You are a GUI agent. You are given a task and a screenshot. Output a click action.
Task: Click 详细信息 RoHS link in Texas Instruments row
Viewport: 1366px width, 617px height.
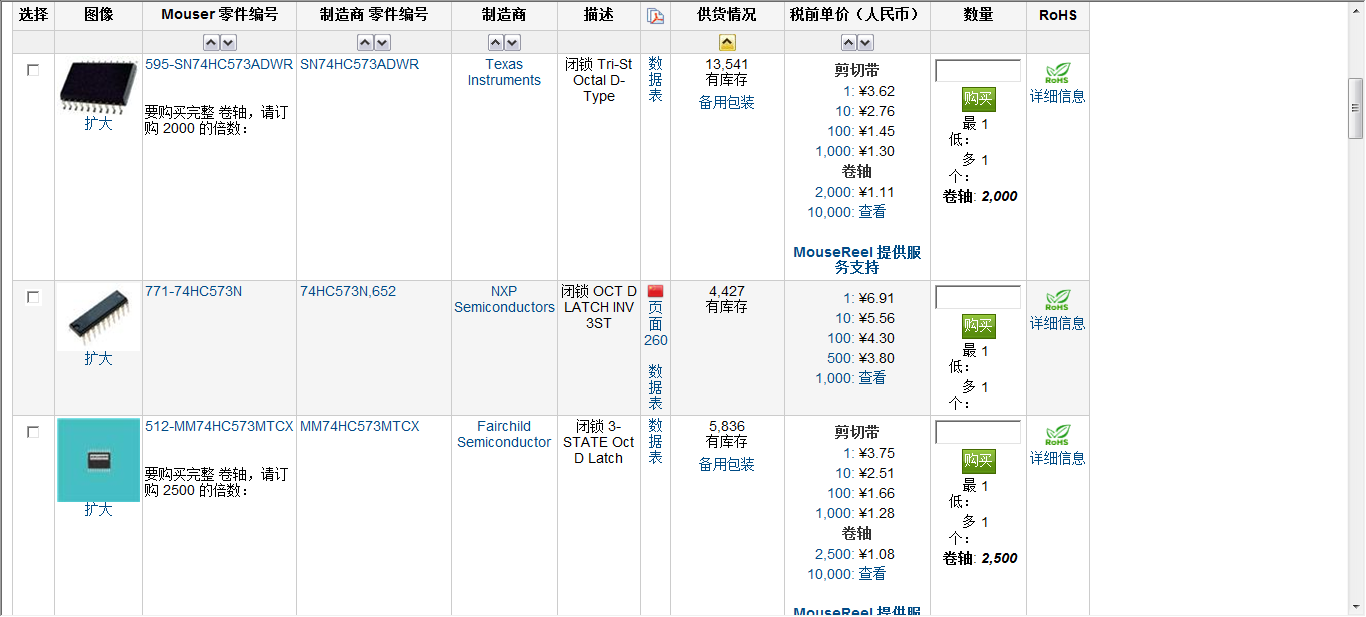pyautogui.click(x=1058, y=97)
